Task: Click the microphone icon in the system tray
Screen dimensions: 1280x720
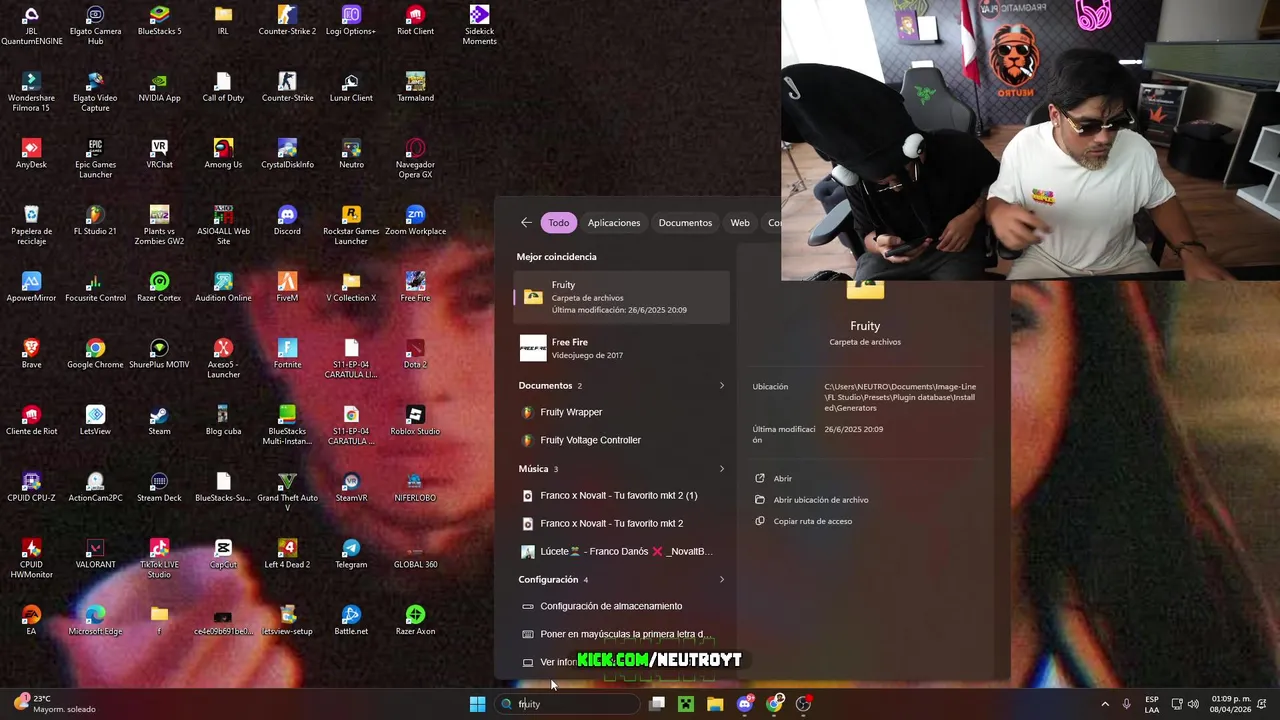Action: [1127, 704]
